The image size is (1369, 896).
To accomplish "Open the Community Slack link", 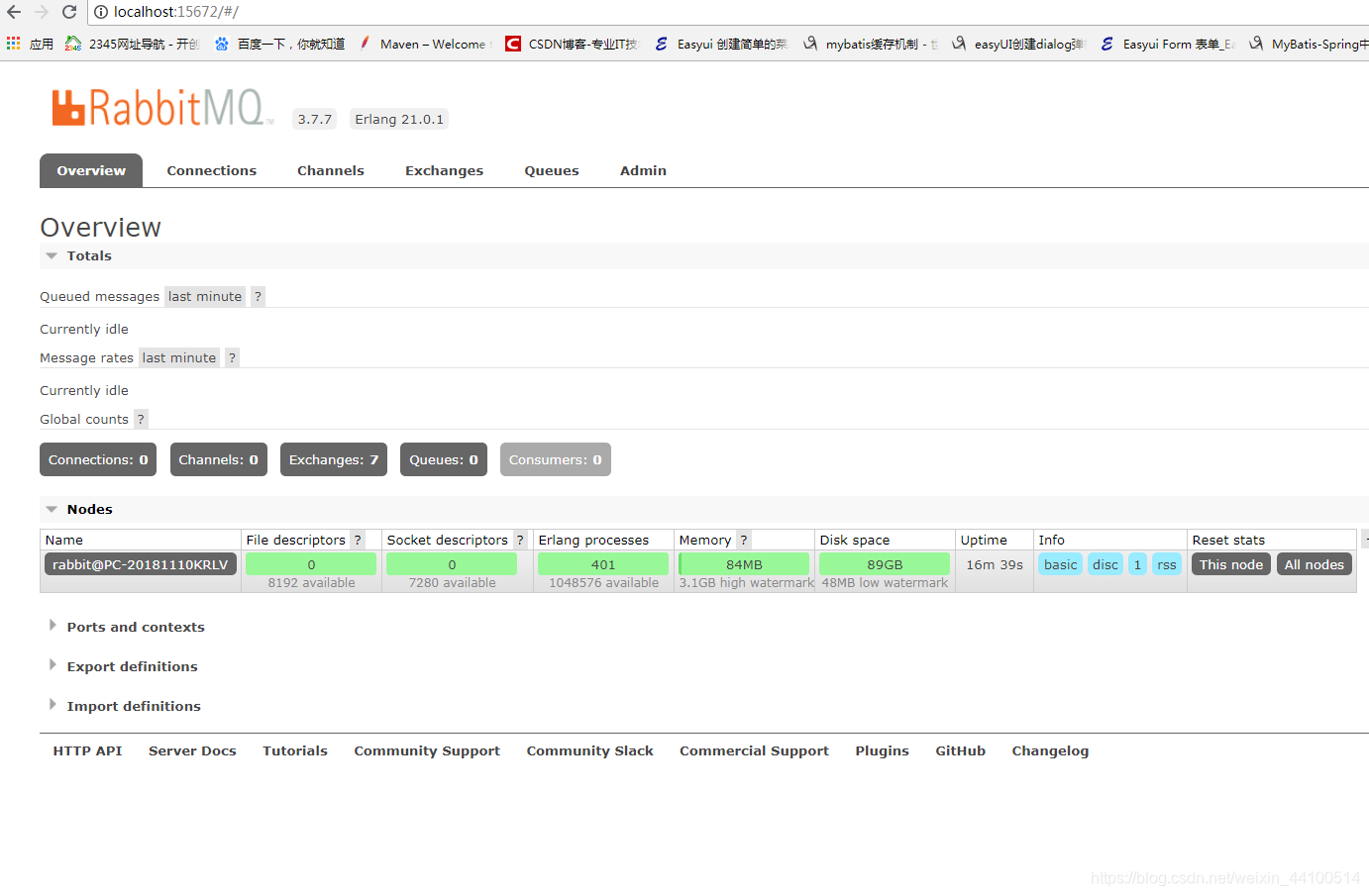I will click(x=589, y=750).
